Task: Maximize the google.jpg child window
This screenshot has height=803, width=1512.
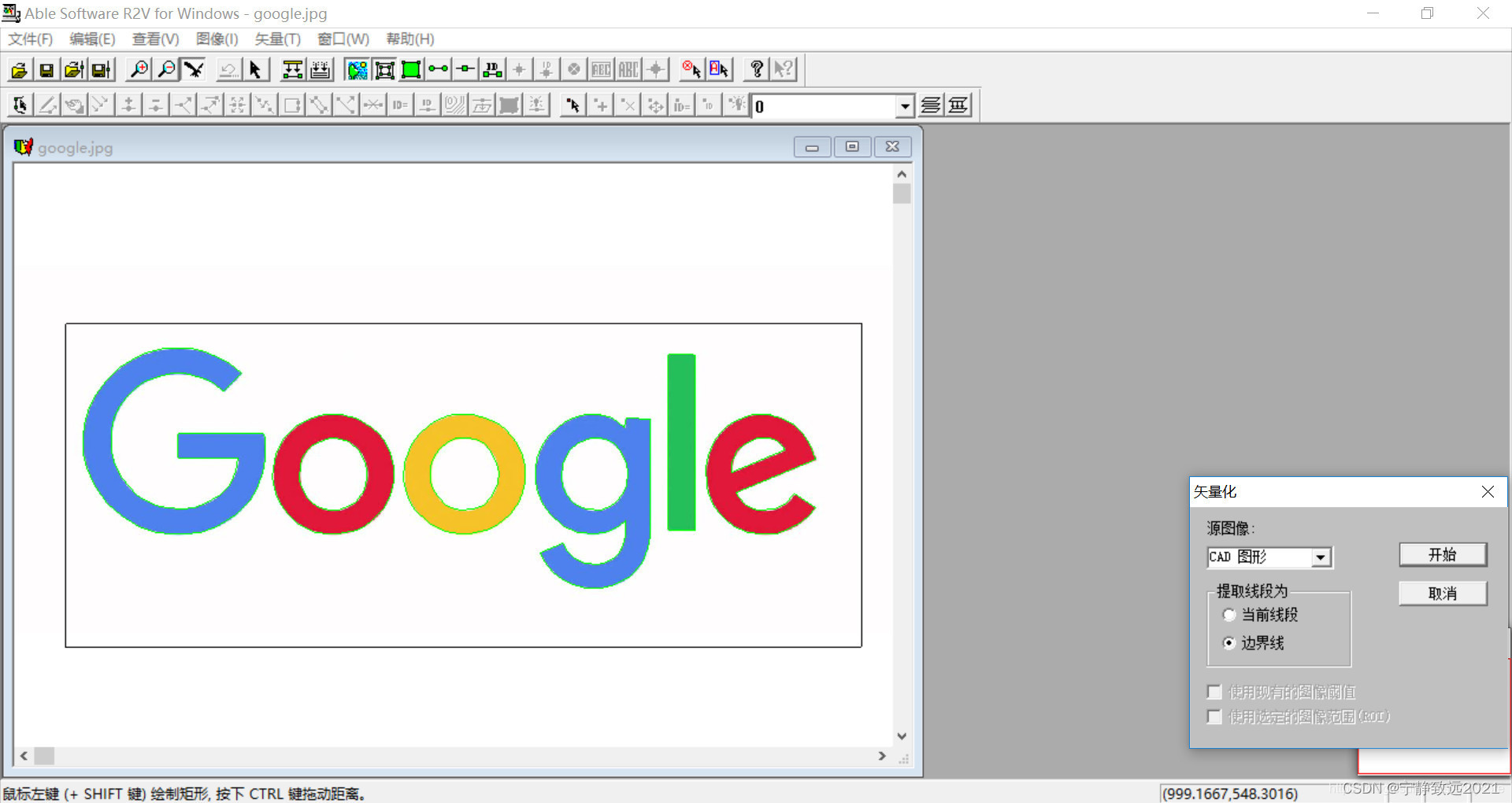Action: pos(852,146)
